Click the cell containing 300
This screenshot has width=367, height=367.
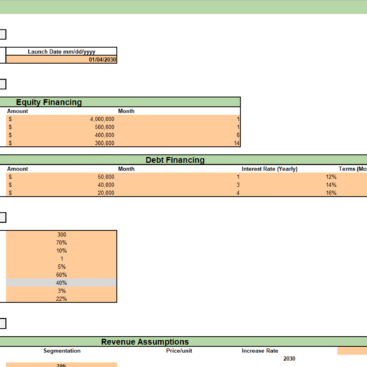click(61, 235)
